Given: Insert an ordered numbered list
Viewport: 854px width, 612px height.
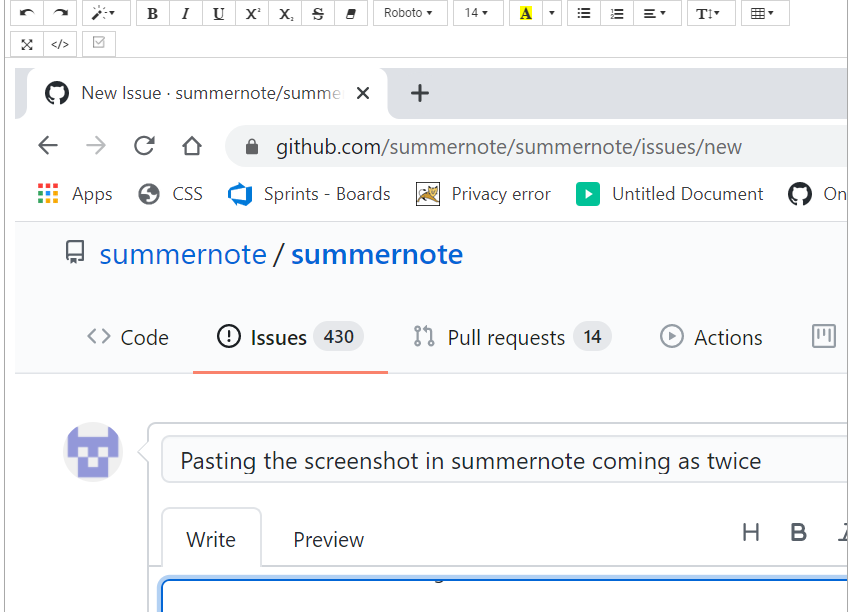Looking at the screenshot, I should pyautogui.click(x=617, y=13).
